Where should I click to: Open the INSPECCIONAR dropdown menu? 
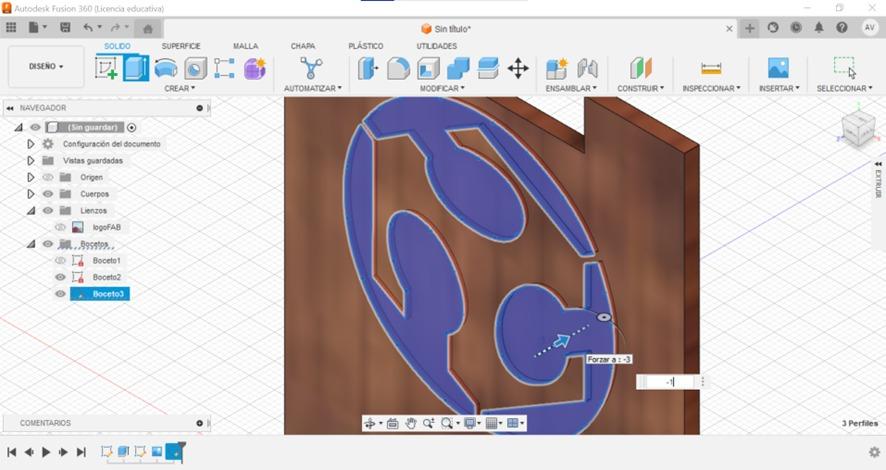711,89
